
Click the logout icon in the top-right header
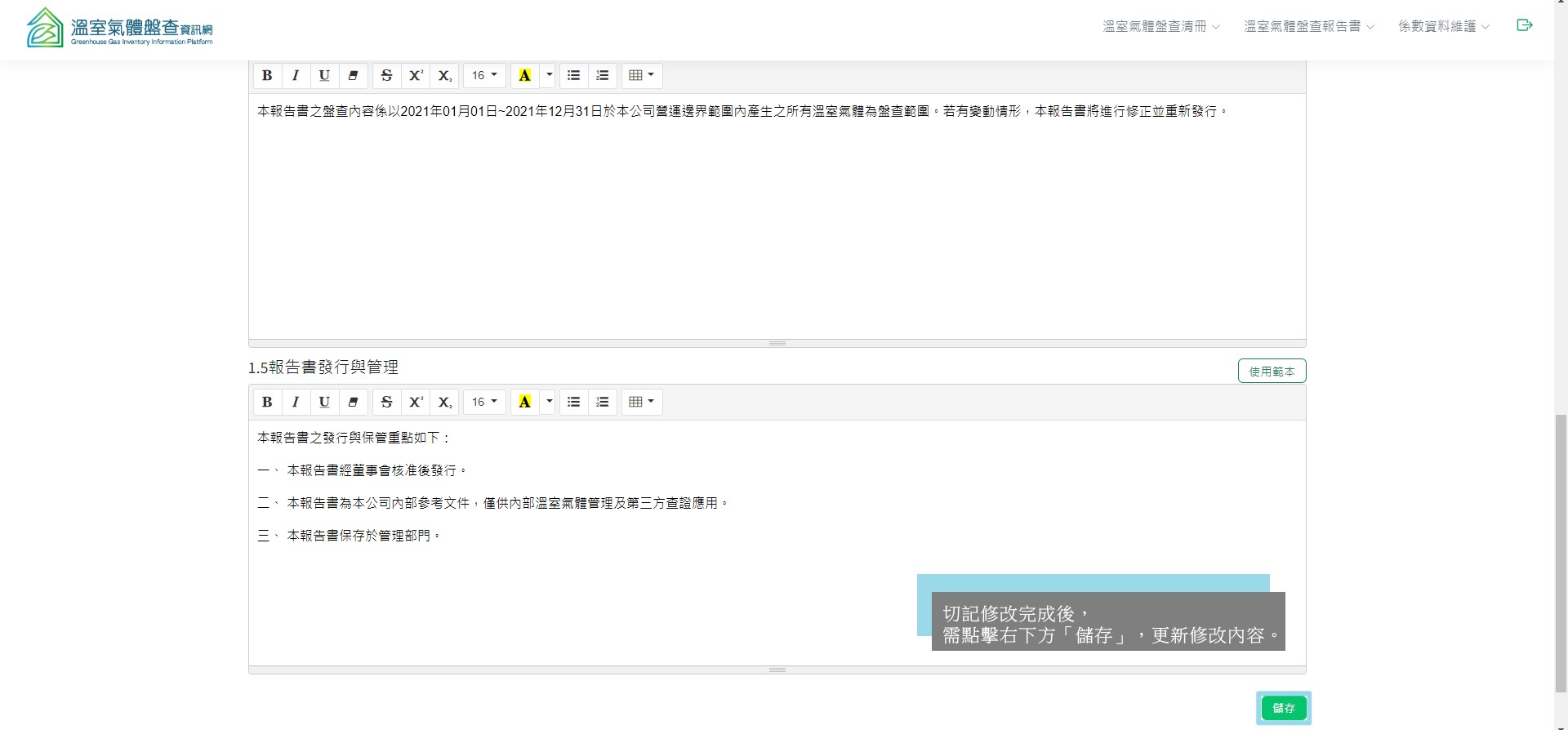point(1524,25)
